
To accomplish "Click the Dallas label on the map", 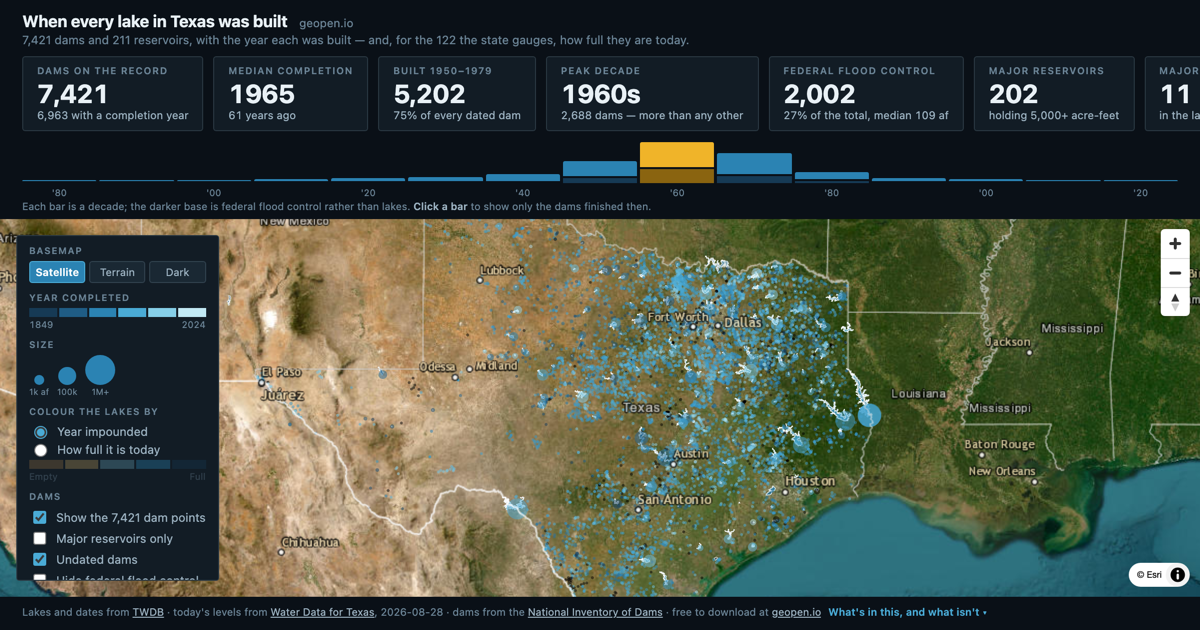I will click(743, 323).
